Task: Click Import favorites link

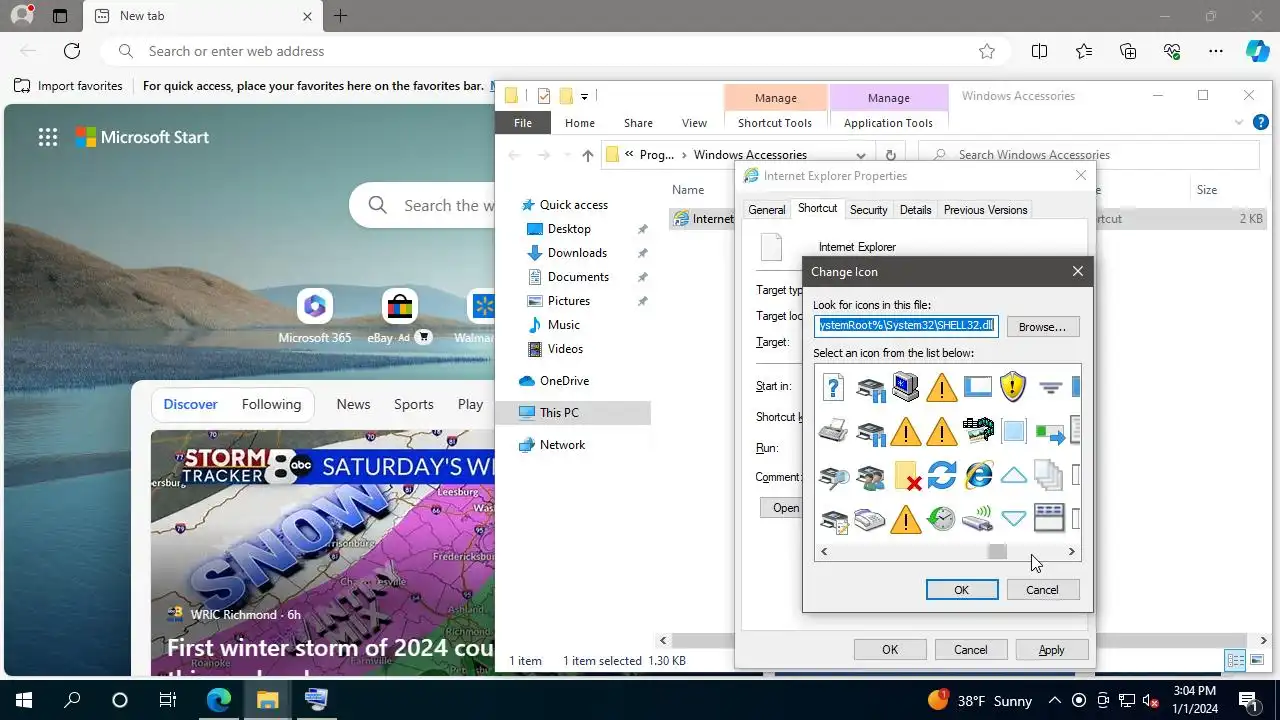Action: [68, 86]
